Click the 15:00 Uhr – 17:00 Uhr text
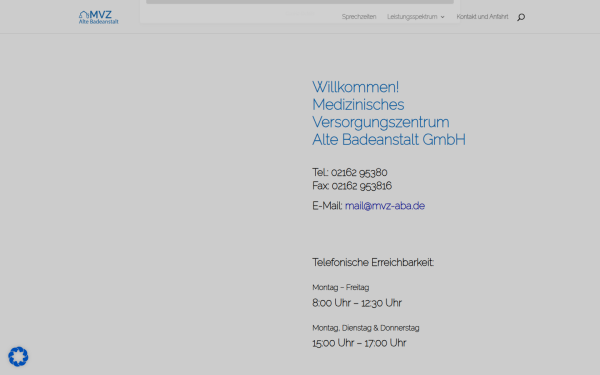Image resolution: width=600 pixels, height=375 pixels. tap(359, 343)
